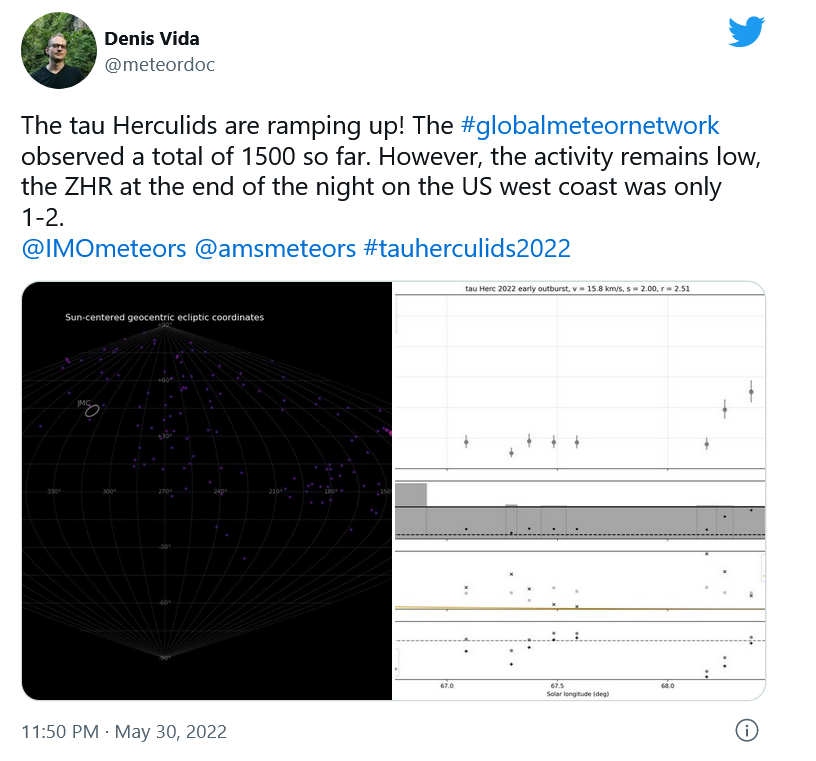Image resolution: width=816 pixels, height=761 pixels.
Task: Click the 68.0 tick label on chart axis
Action: point(667,686)
